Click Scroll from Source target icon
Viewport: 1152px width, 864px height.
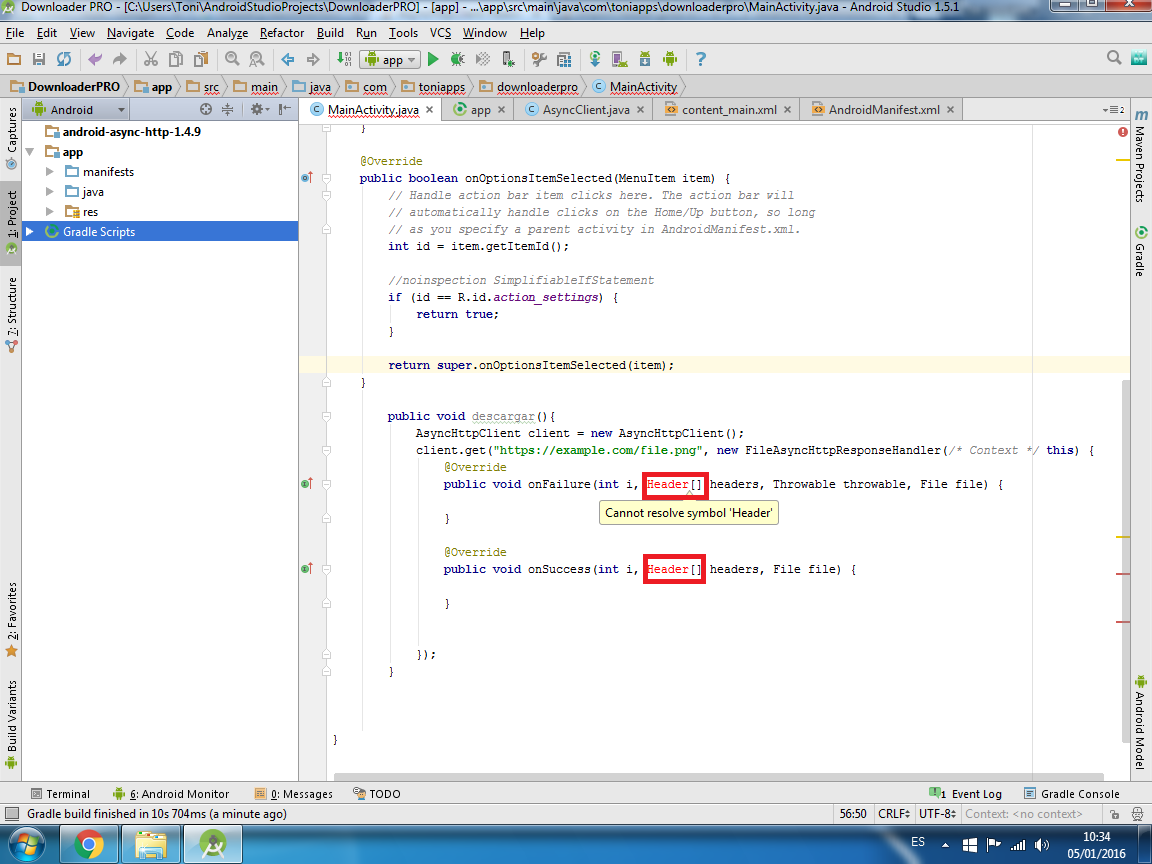click(206, 109)
